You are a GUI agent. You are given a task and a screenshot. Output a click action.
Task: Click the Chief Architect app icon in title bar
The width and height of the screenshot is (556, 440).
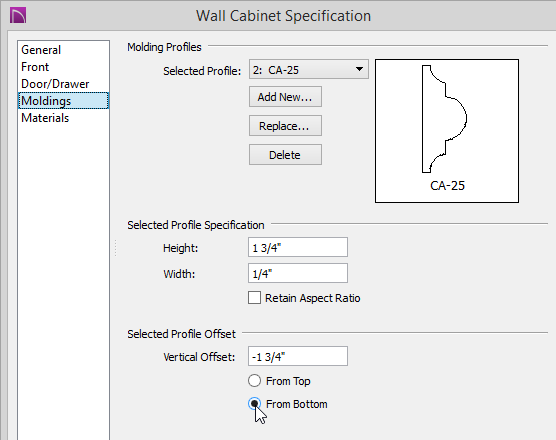pyautogui.click(x=18, y=16)
